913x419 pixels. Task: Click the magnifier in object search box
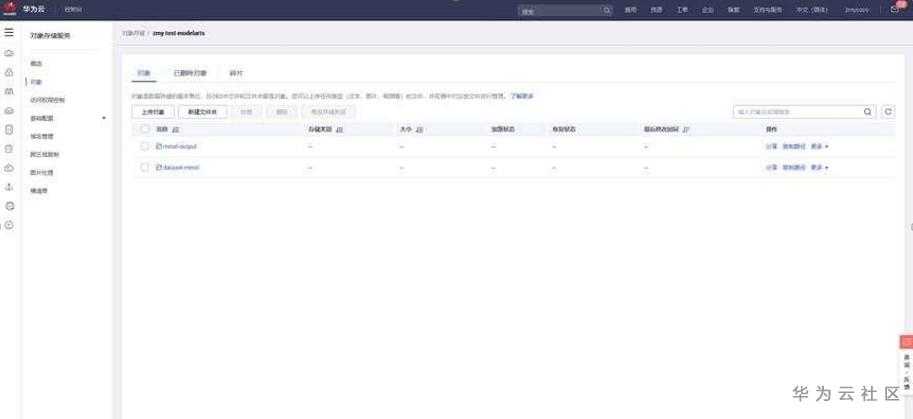868,112
